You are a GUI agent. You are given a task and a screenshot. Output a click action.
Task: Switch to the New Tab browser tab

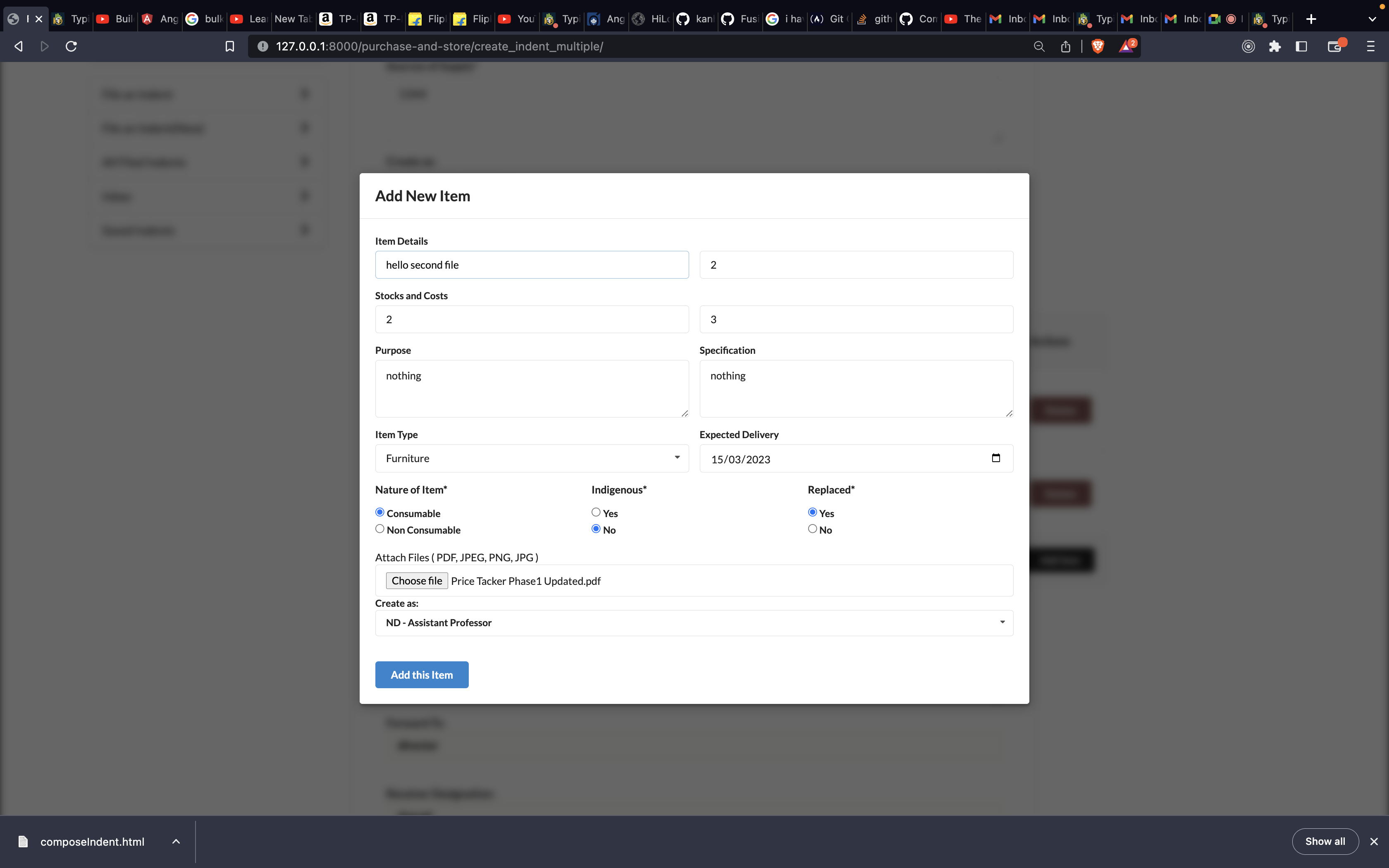tap(292, 19)
